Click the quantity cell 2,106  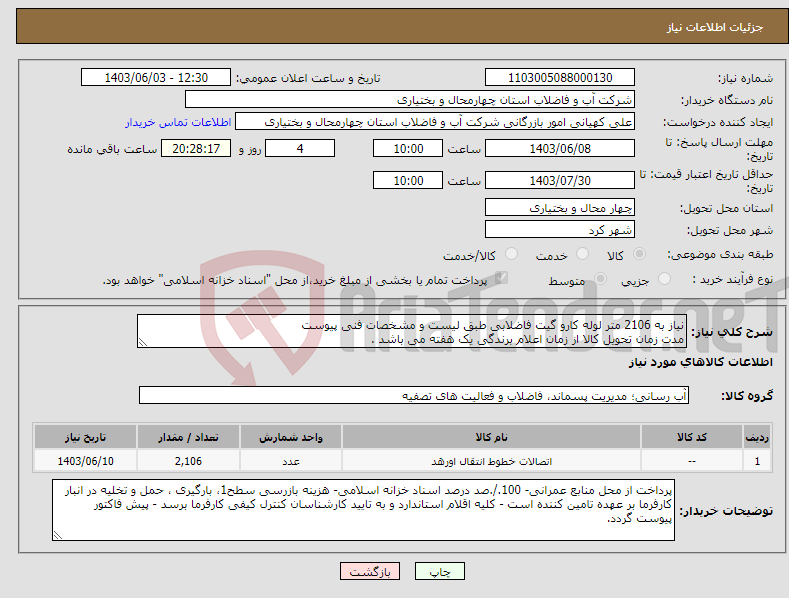[x=188, y=461]
